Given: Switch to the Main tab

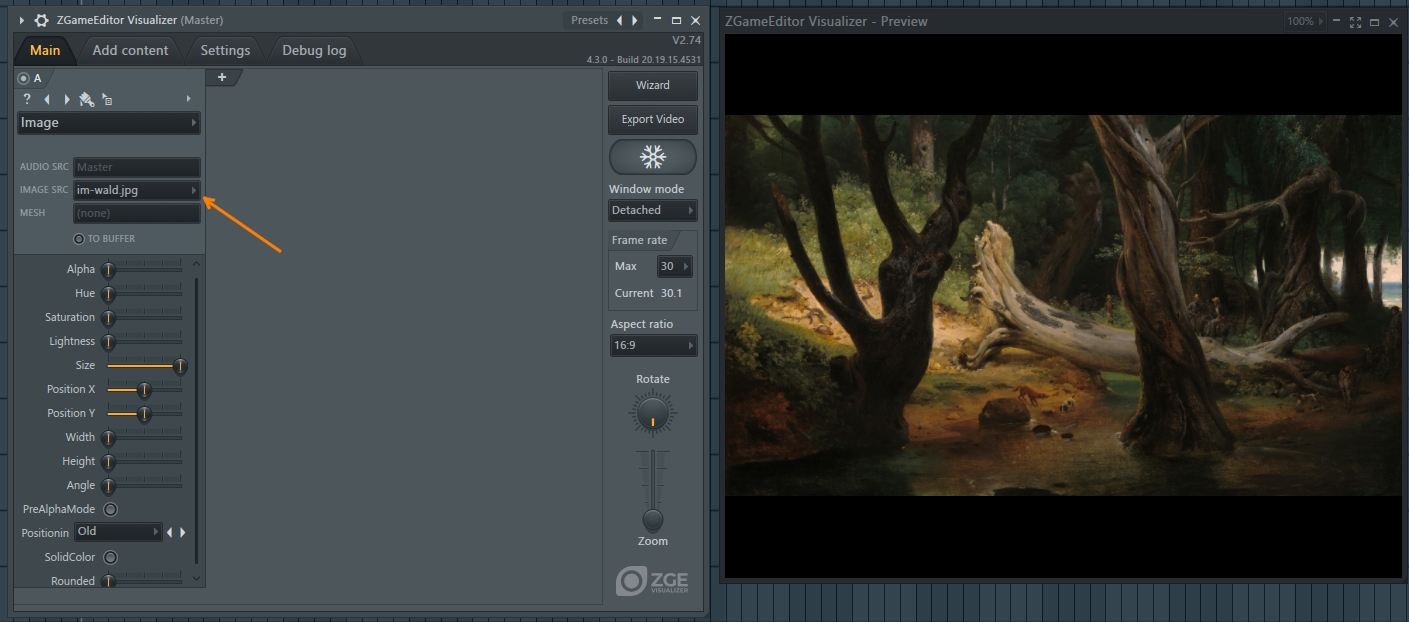Looking at the screenshot, I should [45, 50].
